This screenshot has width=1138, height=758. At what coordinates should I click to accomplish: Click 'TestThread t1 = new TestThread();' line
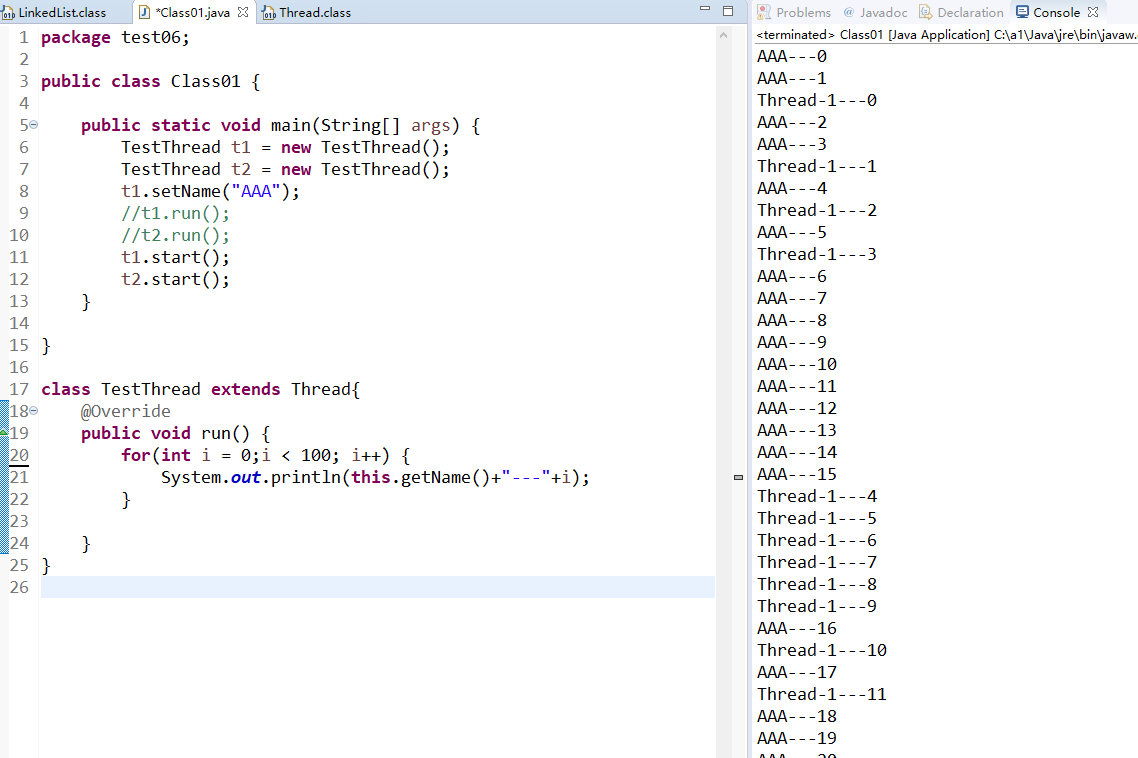point(285,147)
